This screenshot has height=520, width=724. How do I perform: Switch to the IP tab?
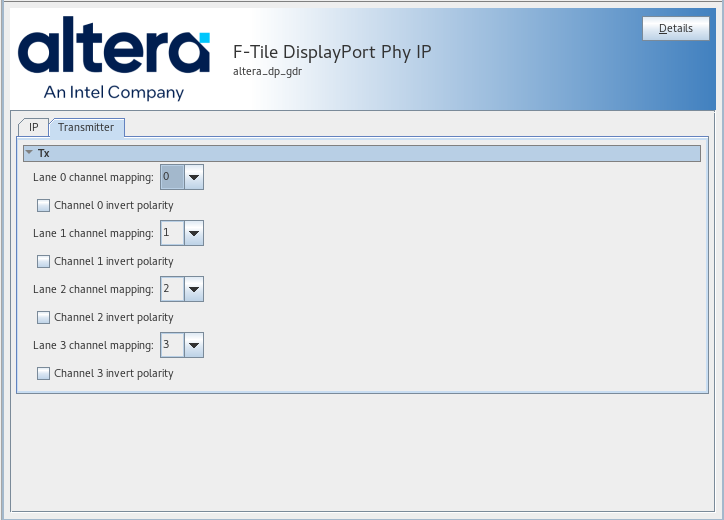pyautogui.click(x=33, y=127)
